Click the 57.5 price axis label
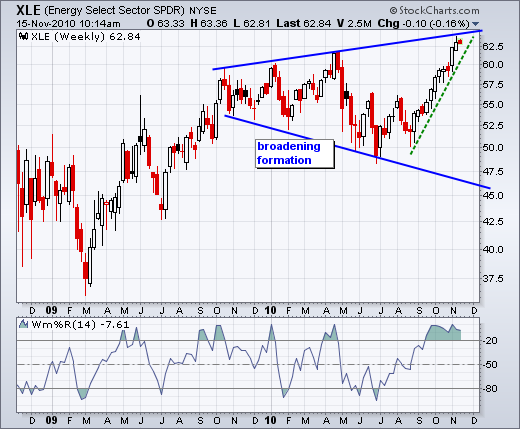Viewport: 520px width, 429px height. [493, 85]
